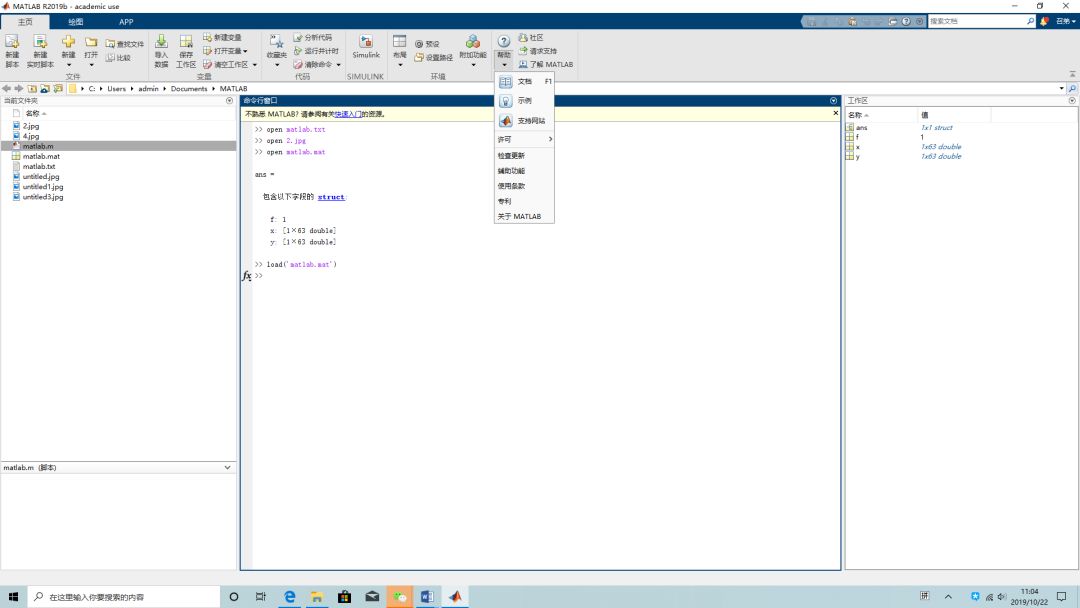Select 示例 in Help menu
Screen dimensions: 1080x608
pos(524,101)
